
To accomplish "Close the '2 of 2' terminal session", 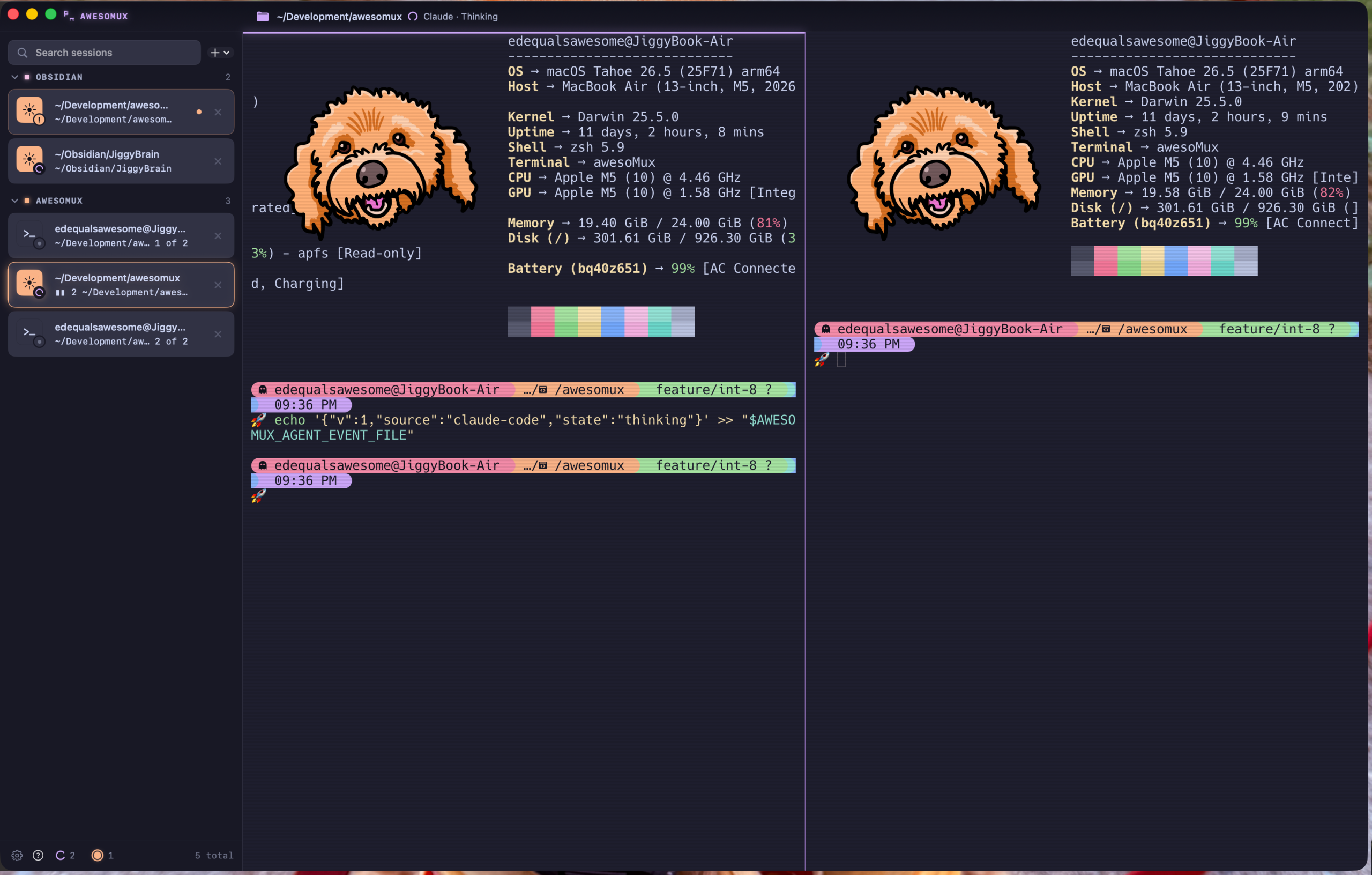I will [x=218, y=334].
